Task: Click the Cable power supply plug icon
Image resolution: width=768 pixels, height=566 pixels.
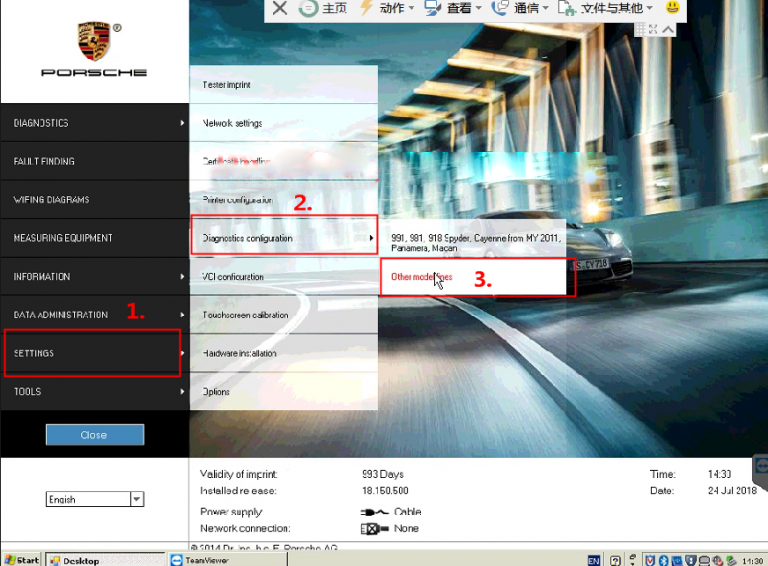Action: point(374,512)
